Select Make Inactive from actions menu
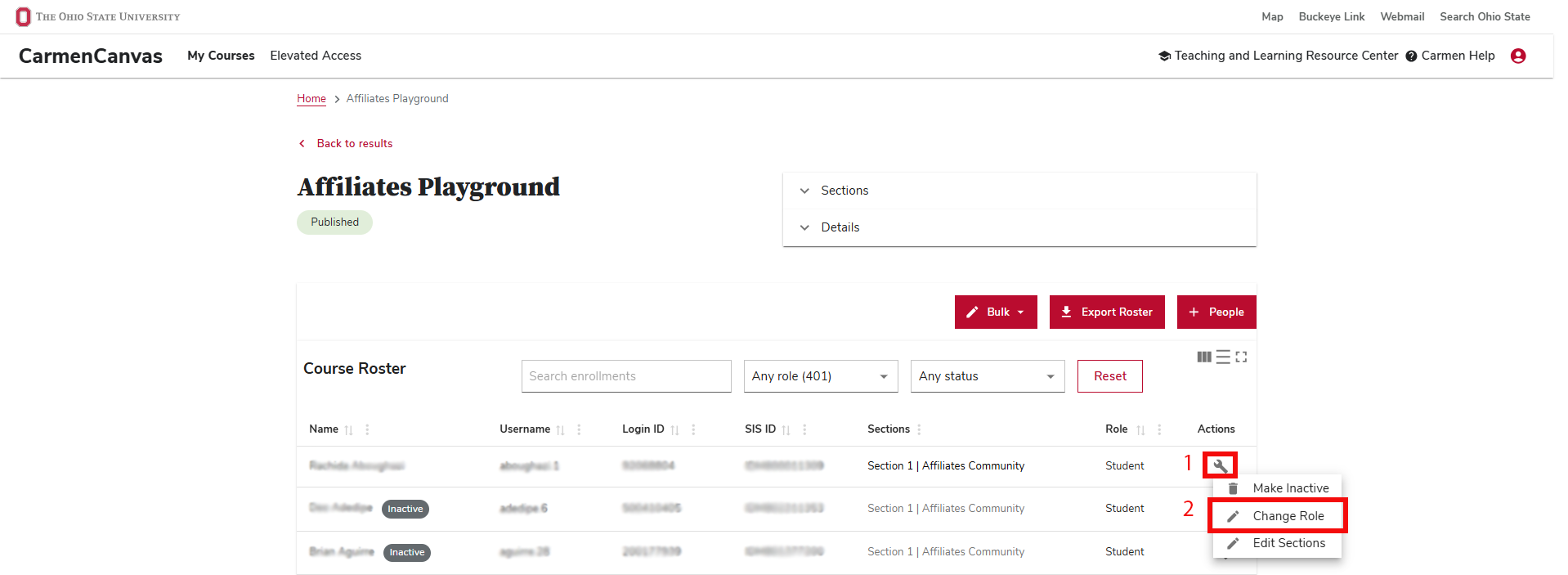Viewport: 1568px width, 575px height. [1278, 488]
